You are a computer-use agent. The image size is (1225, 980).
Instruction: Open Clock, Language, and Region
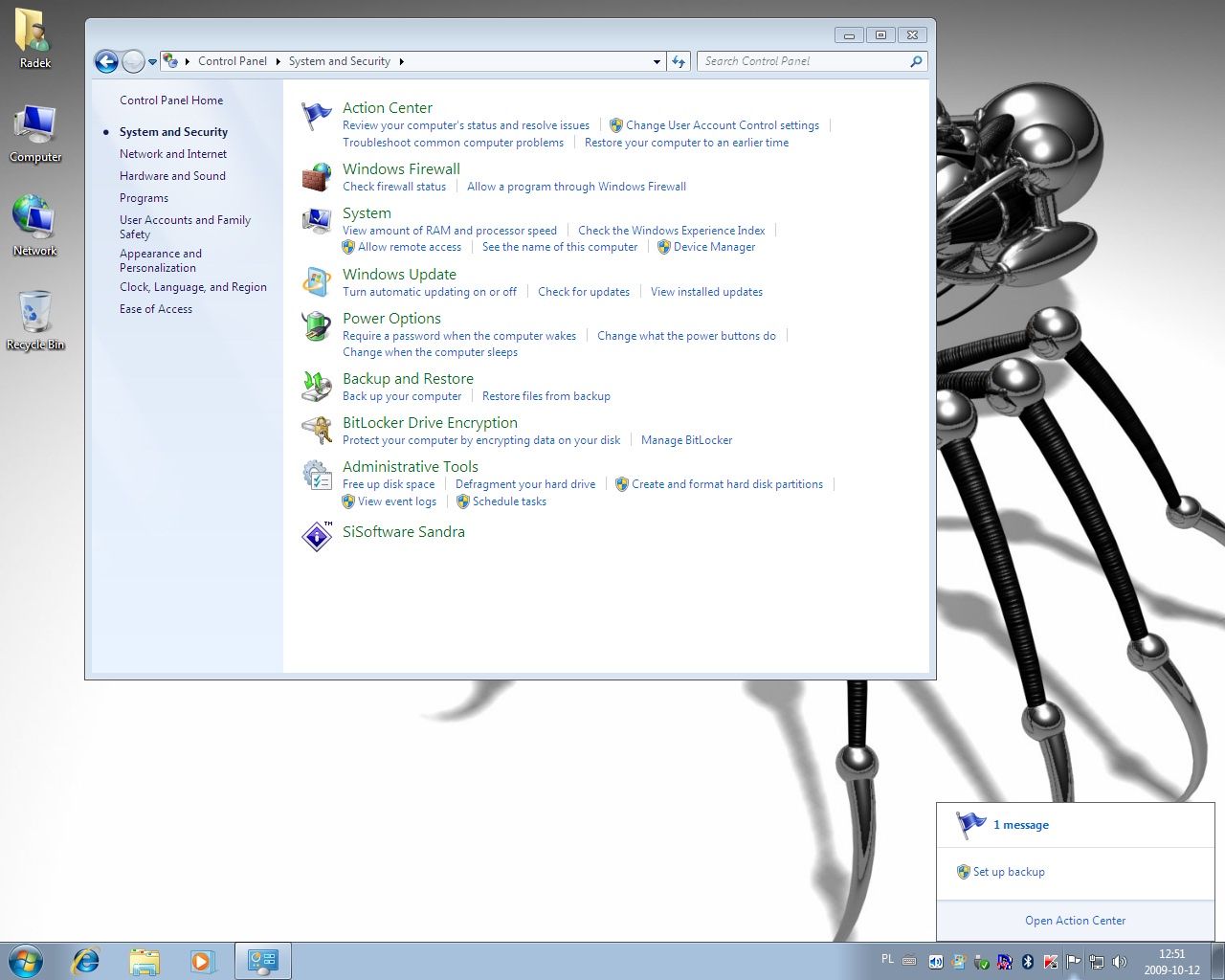(x=193, y=287)
